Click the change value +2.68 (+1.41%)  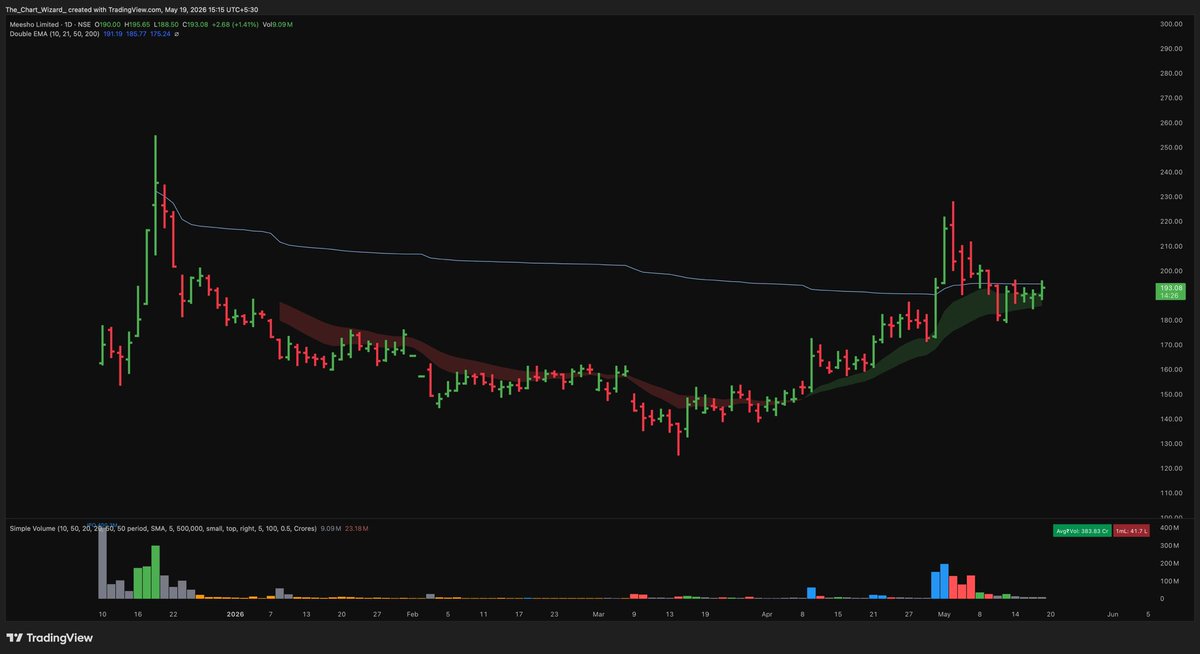pyautogui.click(x=235, y=24)
